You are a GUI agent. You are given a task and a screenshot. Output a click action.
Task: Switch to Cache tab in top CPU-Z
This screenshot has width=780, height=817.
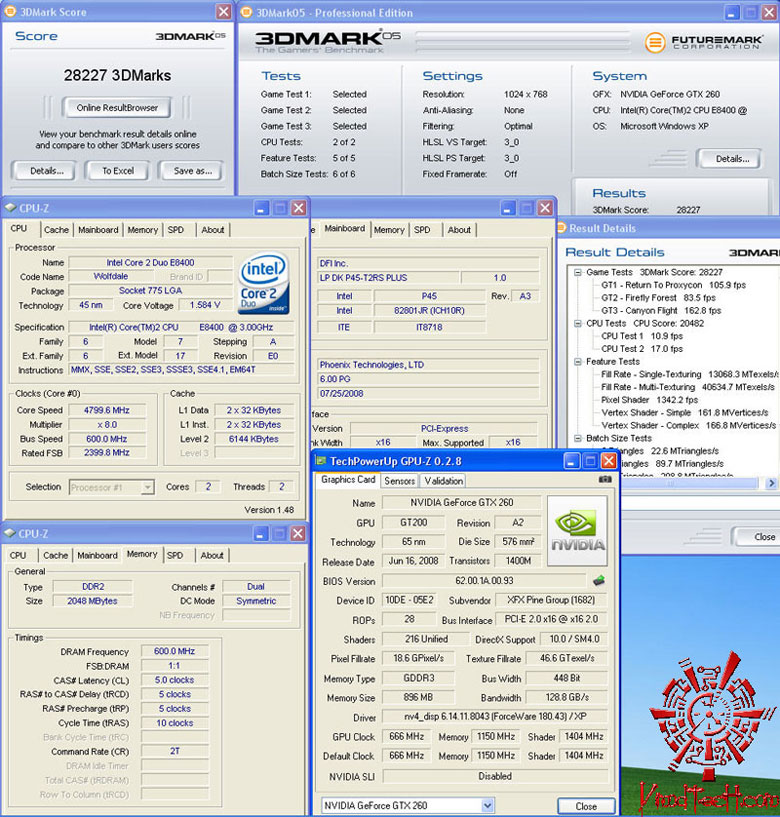(56, 230)
